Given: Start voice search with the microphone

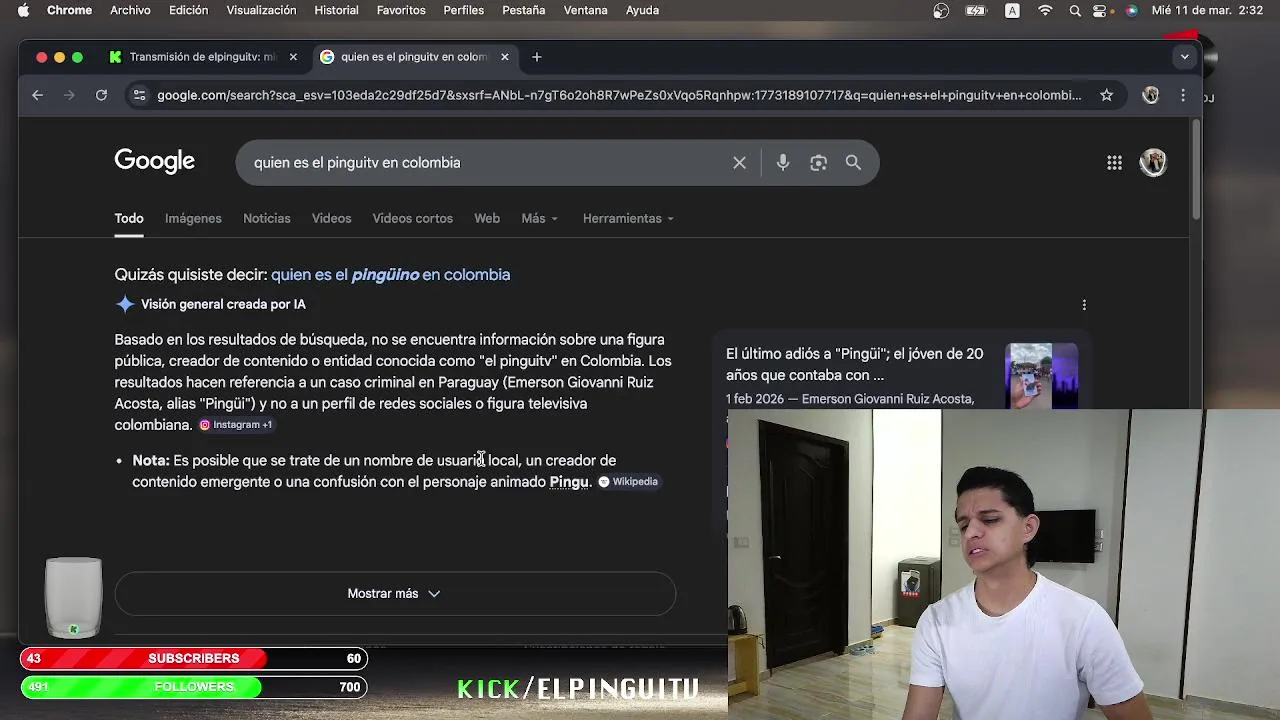Looking at the screenshot, I should coord(783,163).
